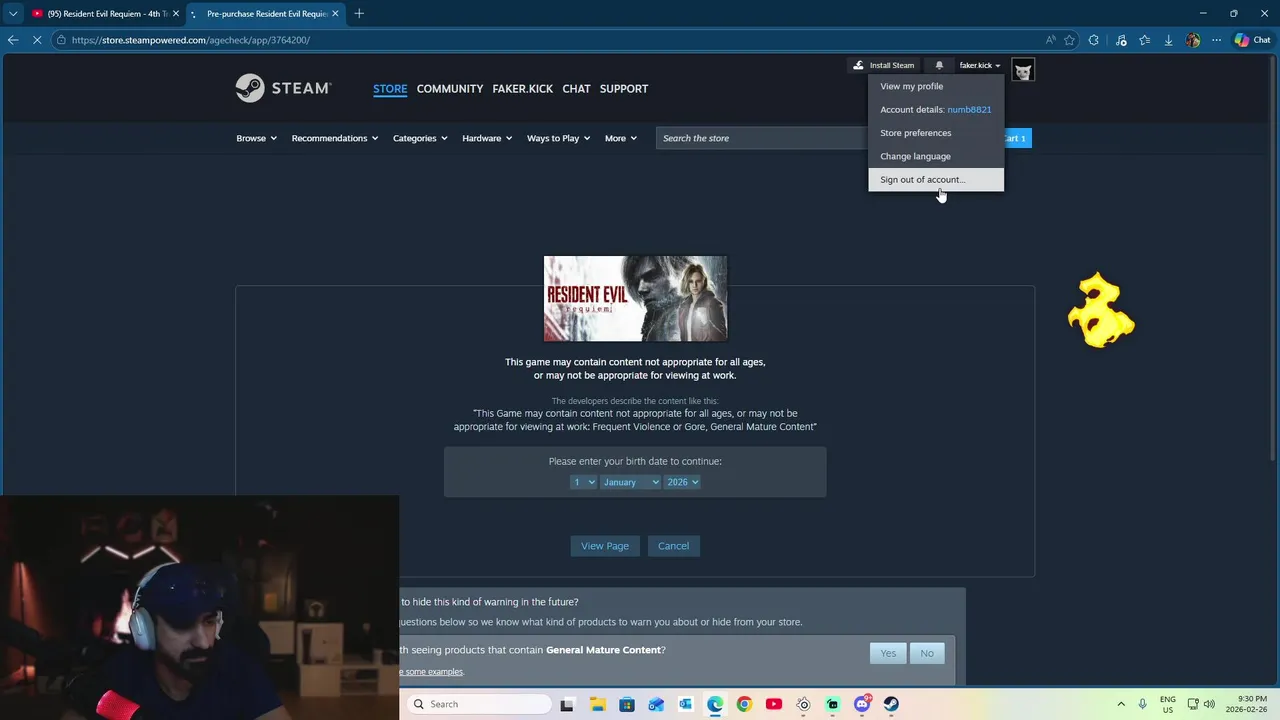Click the browser back arrow
The width and height of the screenshot is (1280, 720).
point(13,40)
